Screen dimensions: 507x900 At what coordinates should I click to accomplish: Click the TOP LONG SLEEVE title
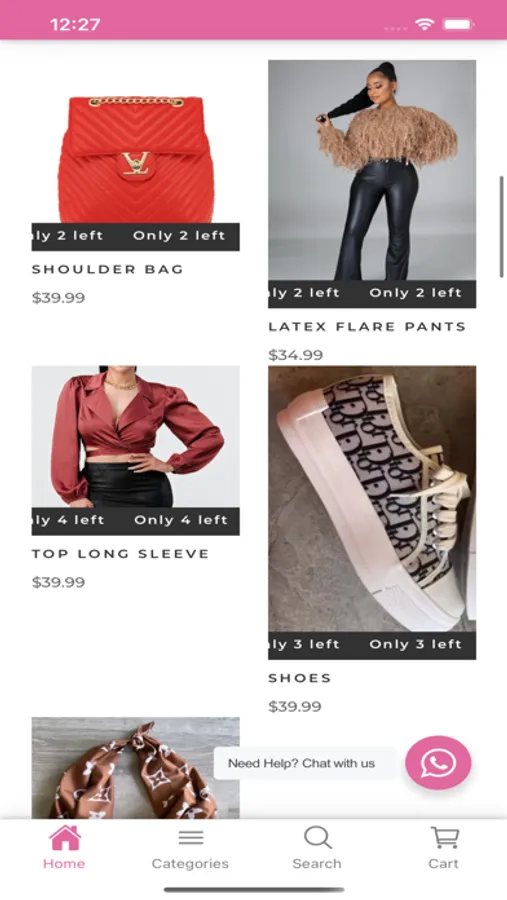(121, 554)
